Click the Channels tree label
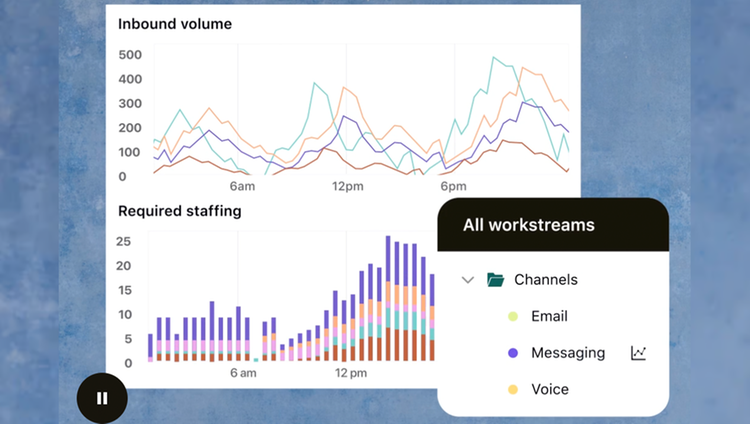 coord(546,279)
